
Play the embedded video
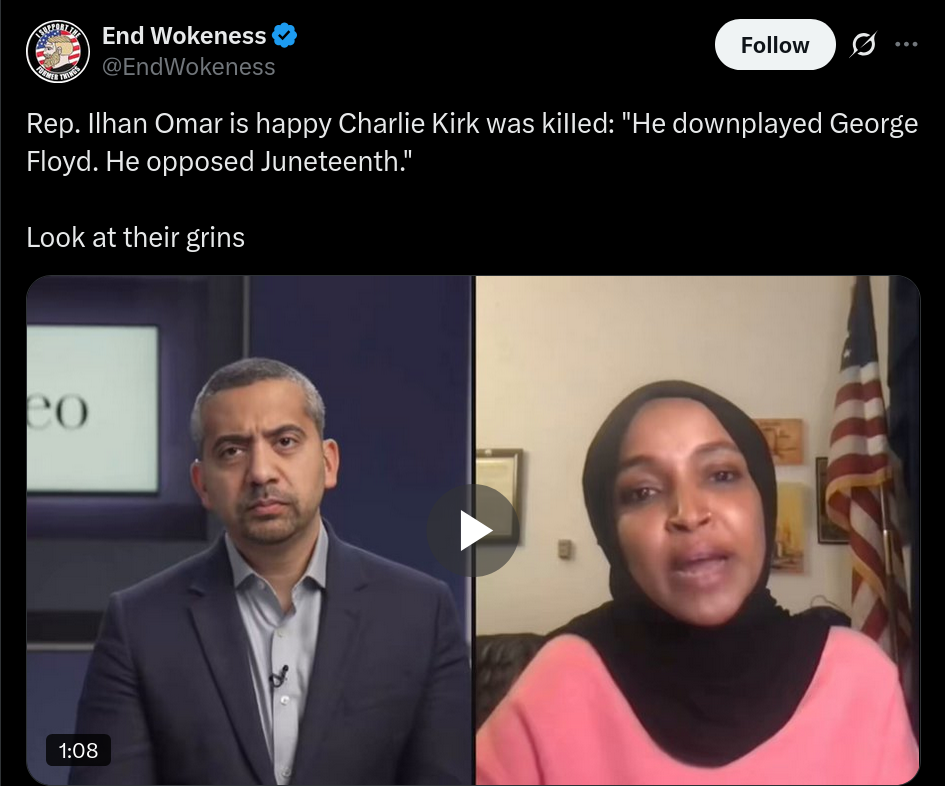point(473,530)
